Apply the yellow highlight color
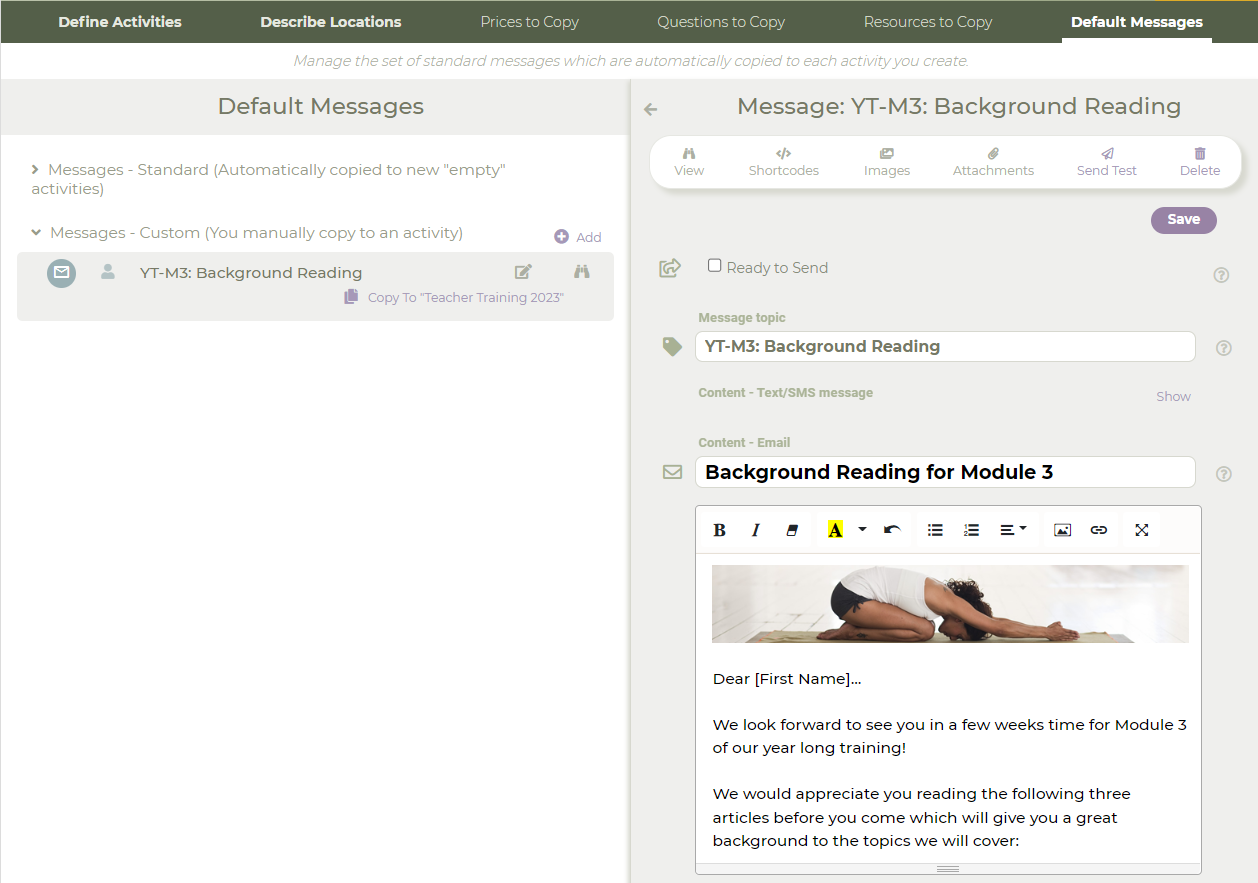This screenshot has height=883, width=1258. (x=835, y=530)
